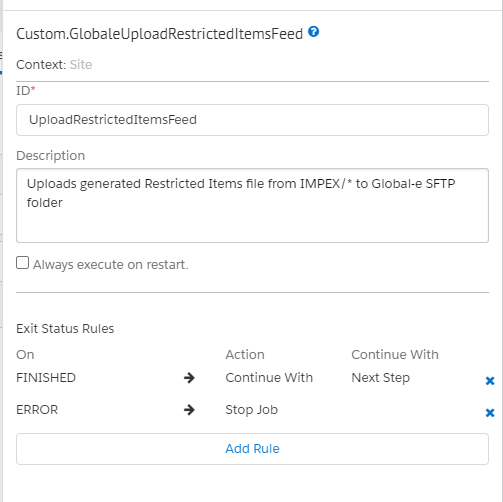Add a new exit status rule
Screen dimensions: 503x502
[252, 449]
